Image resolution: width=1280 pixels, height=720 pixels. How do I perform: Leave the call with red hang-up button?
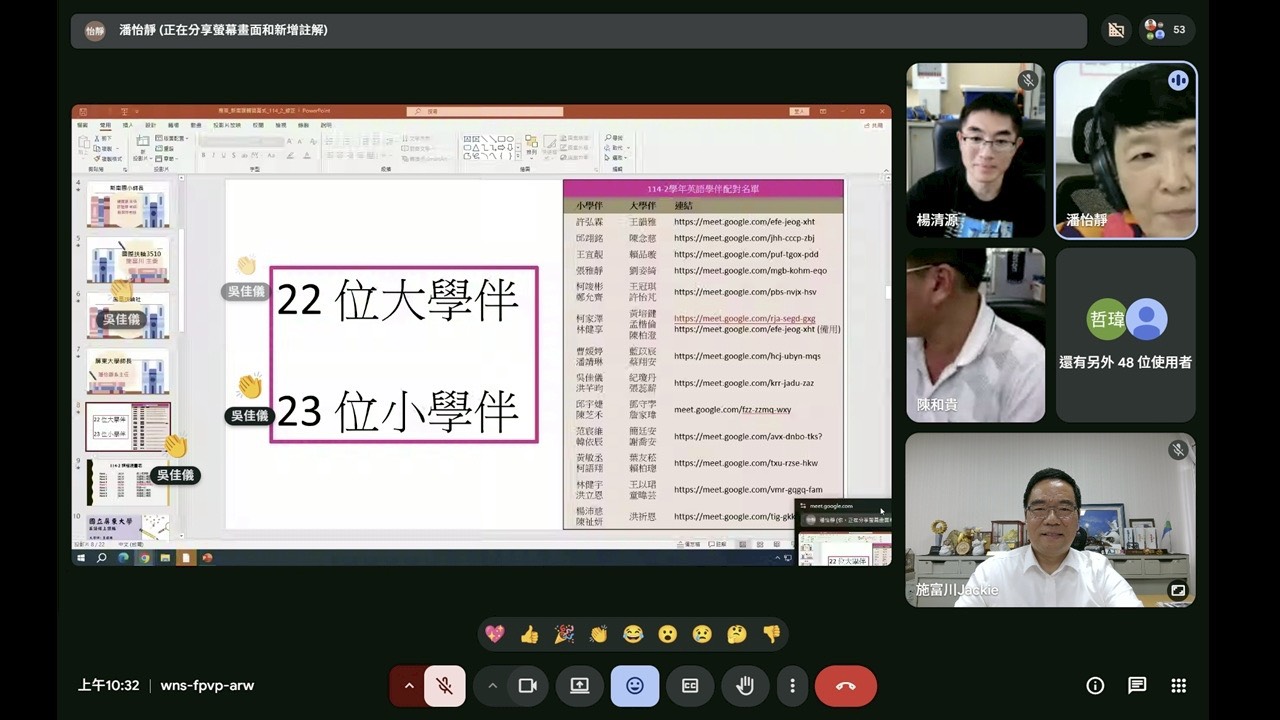coord(845,686)
